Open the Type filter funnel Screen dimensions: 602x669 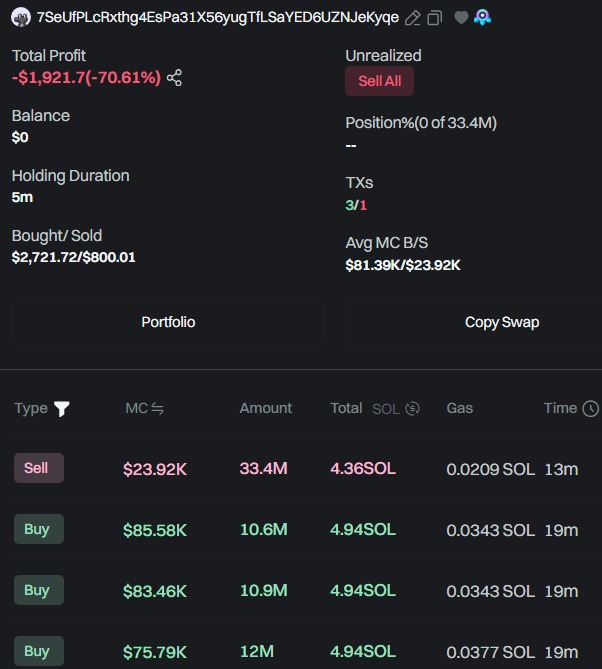tap(62, 408)
